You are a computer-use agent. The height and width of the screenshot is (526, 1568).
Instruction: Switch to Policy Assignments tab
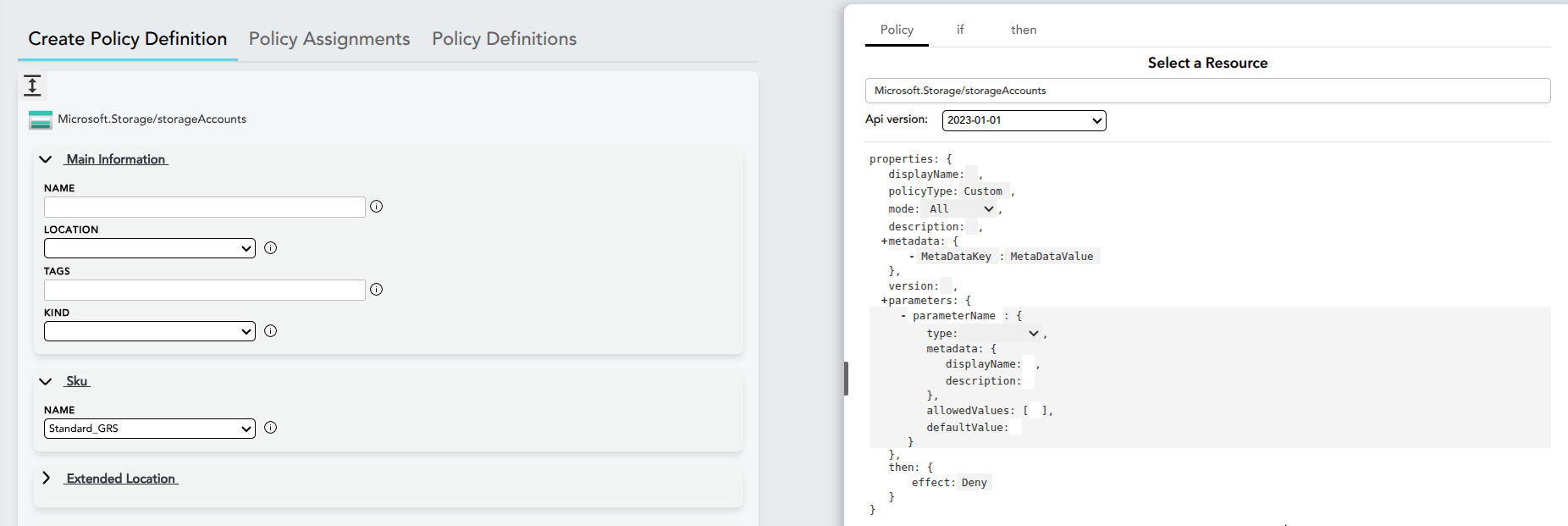(329, 39)
